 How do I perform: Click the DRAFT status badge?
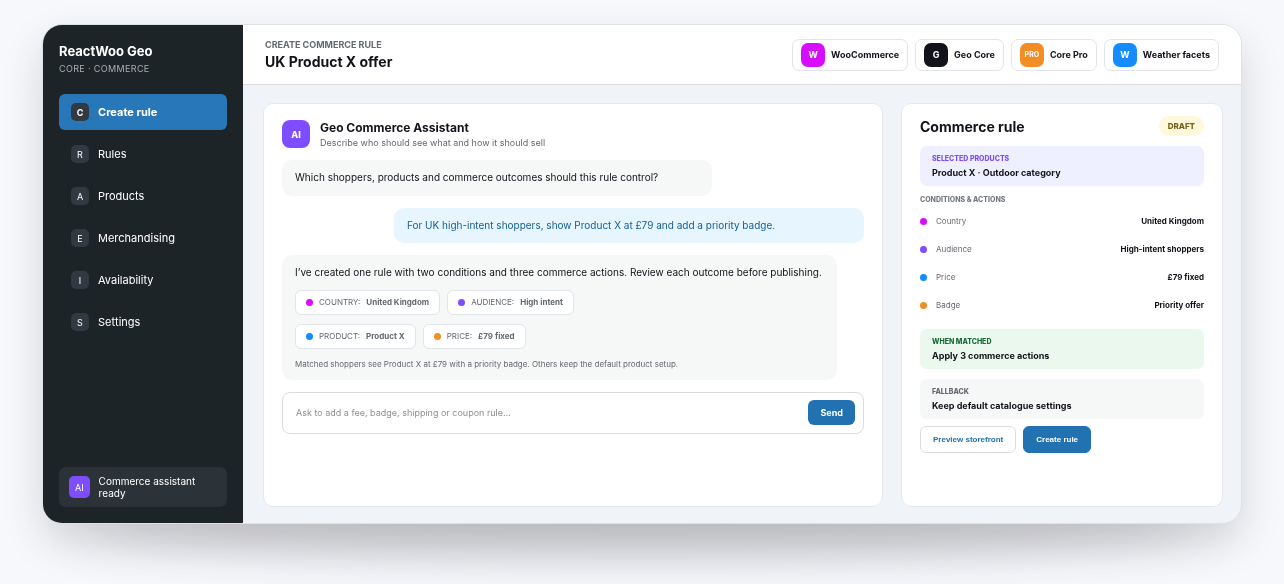(1181, 126)
